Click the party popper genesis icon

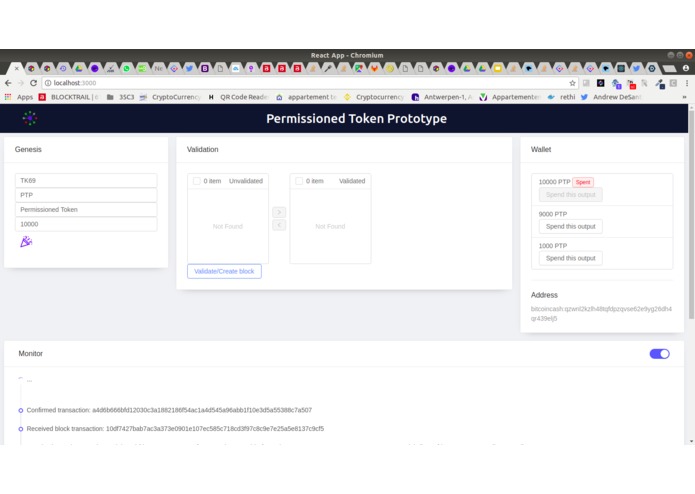26,241
